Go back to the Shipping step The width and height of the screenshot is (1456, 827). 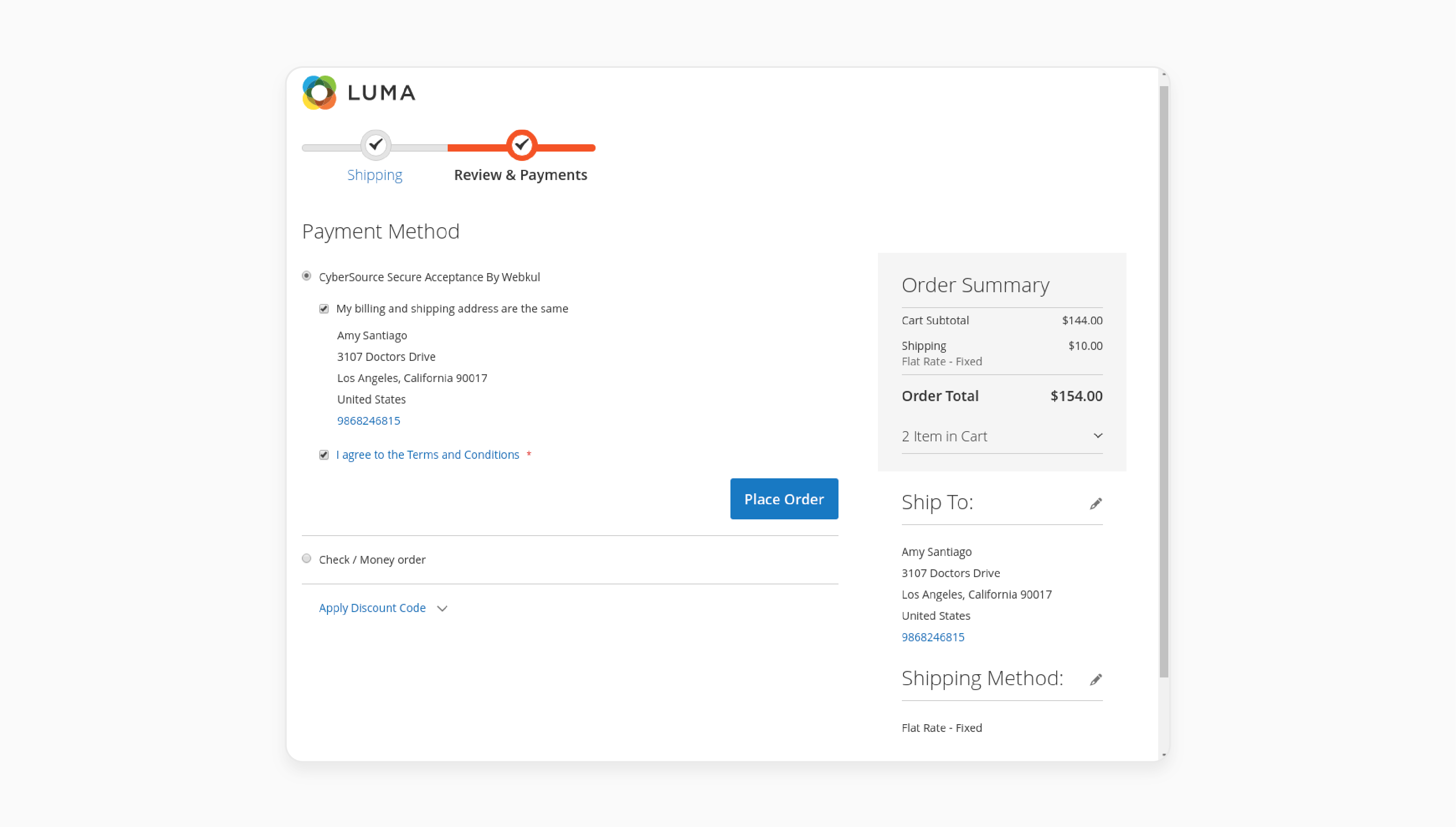(x=375, y=175)
